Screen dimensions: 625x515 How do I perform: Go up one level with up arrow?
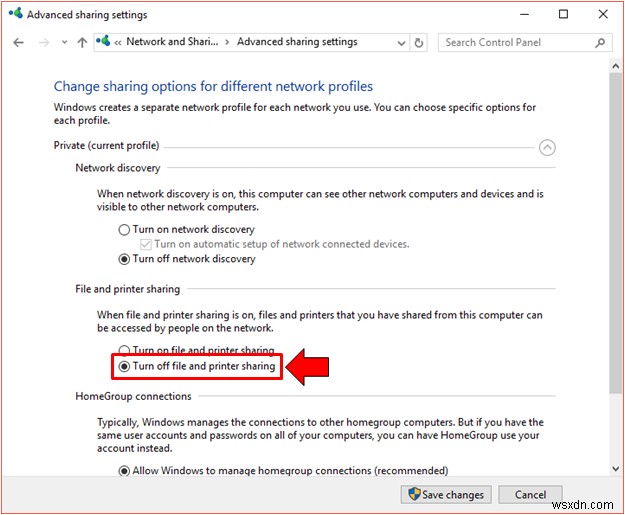click(82, 42)
